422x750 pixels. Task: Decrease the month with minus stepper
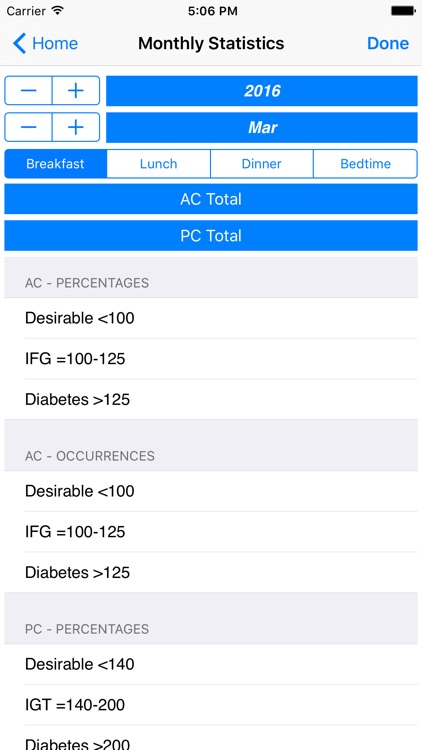28,127
